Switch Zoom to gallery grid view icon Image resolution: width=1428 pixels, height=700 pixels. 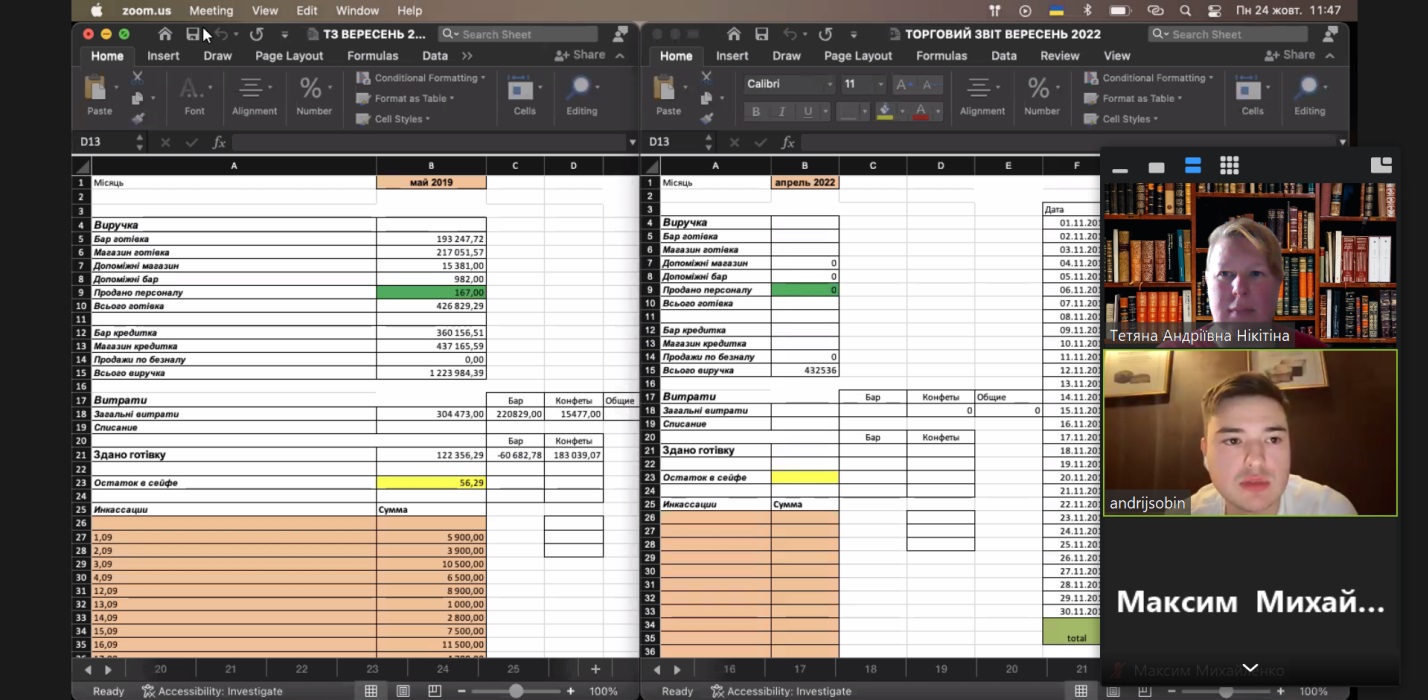[1229, 166]
